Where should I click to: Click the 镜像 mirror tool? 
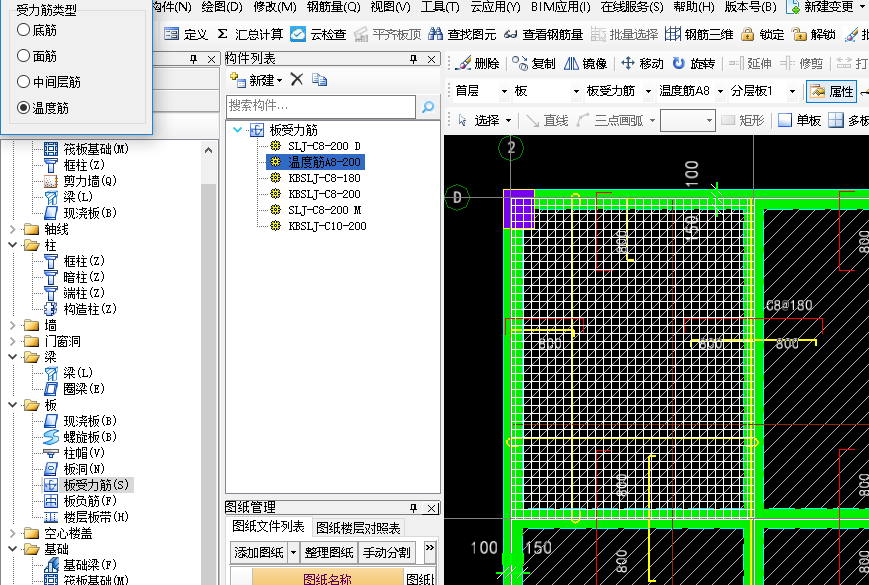[585, 63]
